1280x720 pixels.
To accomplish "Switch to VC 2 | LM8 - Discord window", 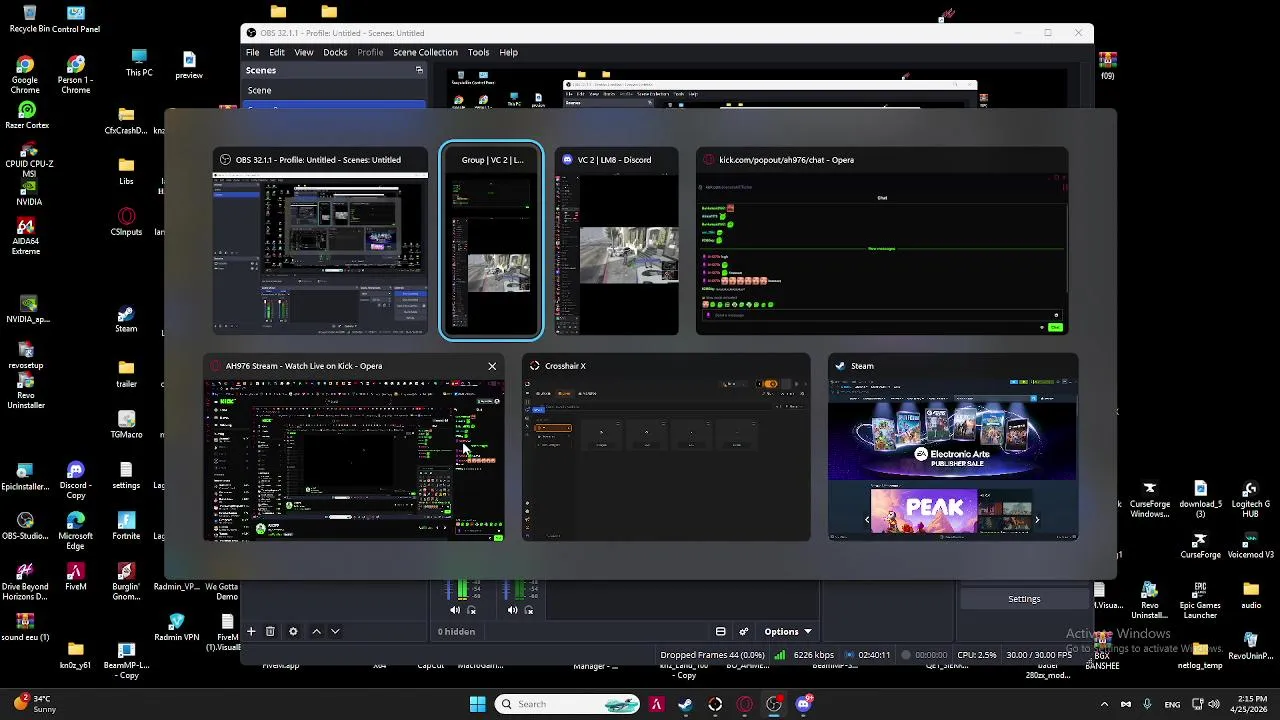I will pyautogui.click(x=616, y=243).
